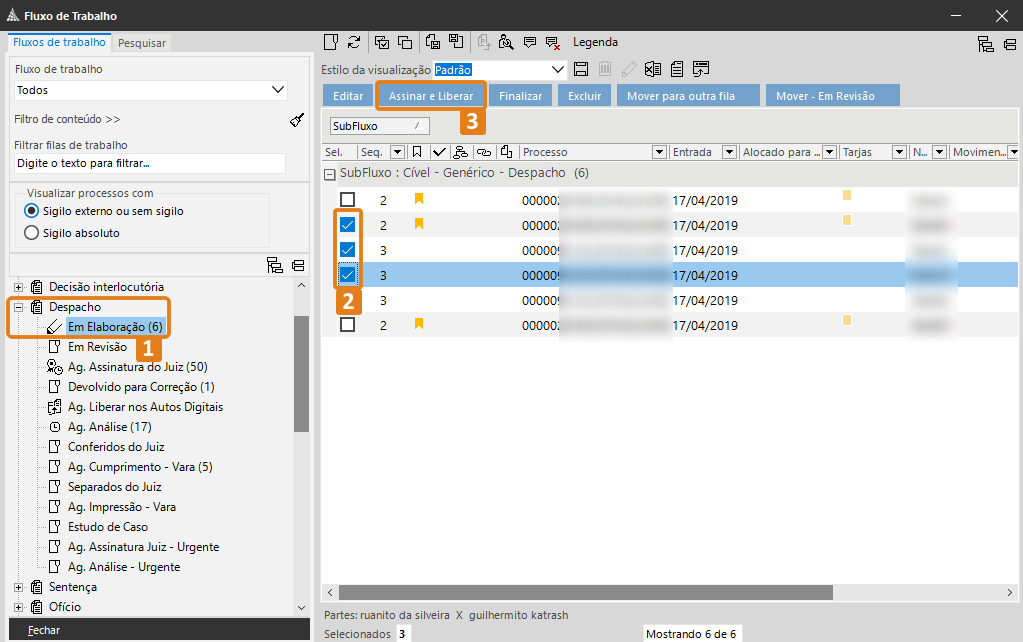The image size is (1023, 642).
Task: Click the select-all checked windows icon
Action: (382, 42)
